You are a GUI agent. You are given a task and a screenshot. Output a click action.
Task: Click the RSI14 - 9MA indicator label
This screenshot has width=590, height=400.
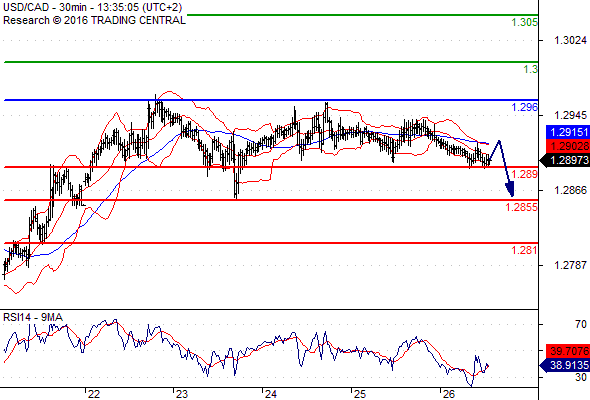point(33,318)
